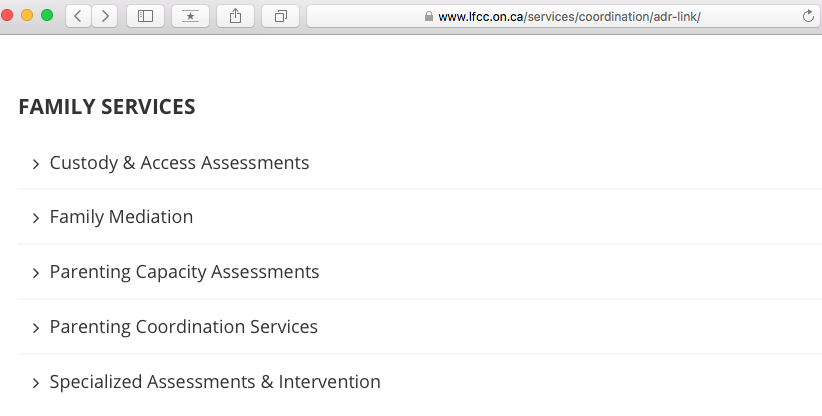Click the Specialized Assessments & Intervention label
The height and width of the screenshot is (416, 822).
coord(215,382)
